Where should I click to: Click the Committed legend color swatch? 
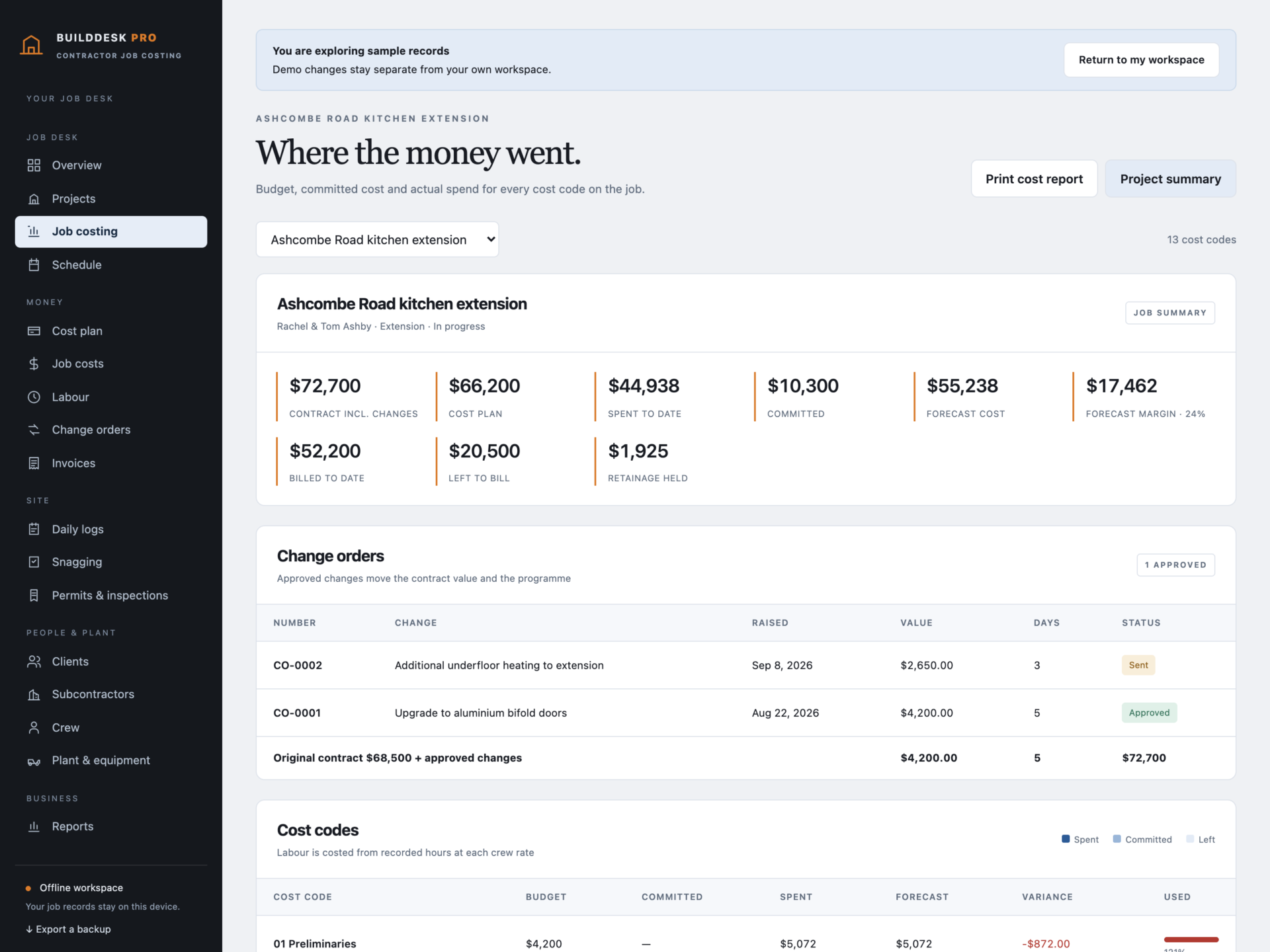[1117, 839]
